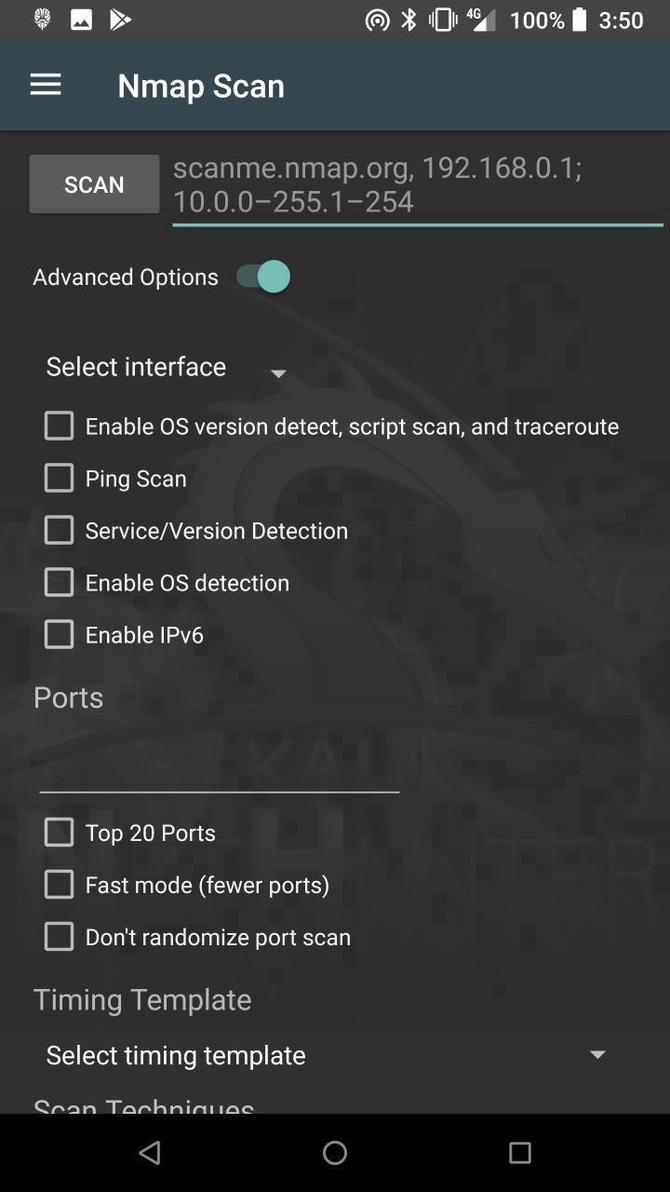Enable IPv6 scanning
670x1192 pixels.
click(58, 633)
